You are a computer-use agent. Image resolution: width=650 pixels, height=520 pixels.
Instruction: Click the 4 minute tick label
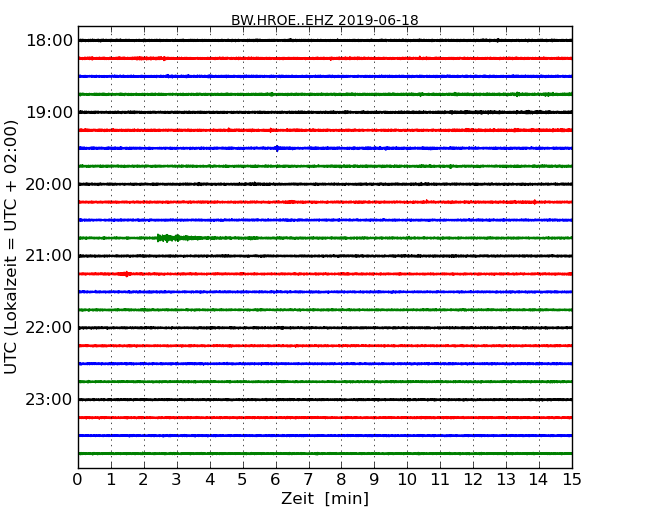click(x=210, y=480)
